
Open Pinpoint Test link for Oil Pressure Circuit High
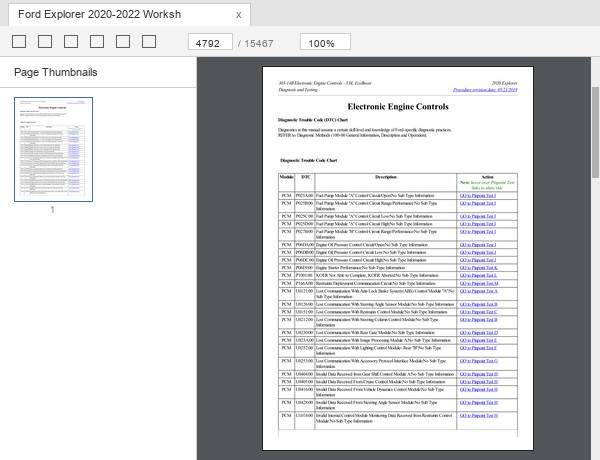478,260
